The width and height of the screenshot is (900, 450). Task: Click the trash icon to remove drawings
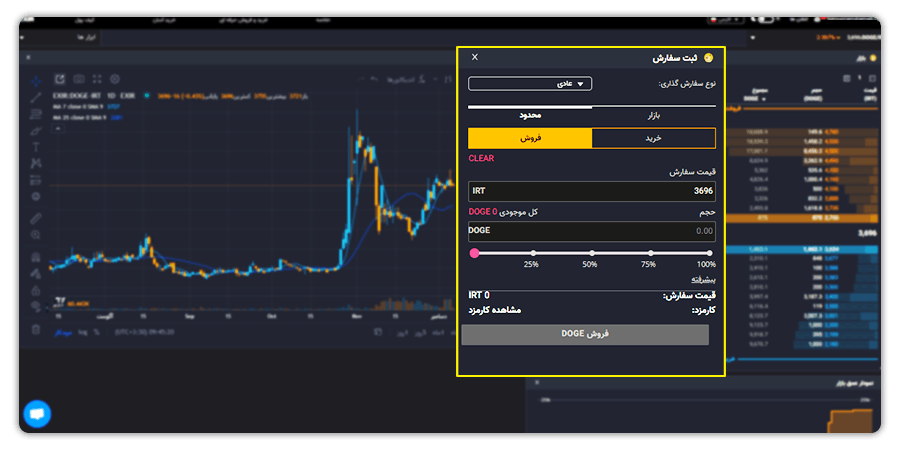tap(36, 329)
